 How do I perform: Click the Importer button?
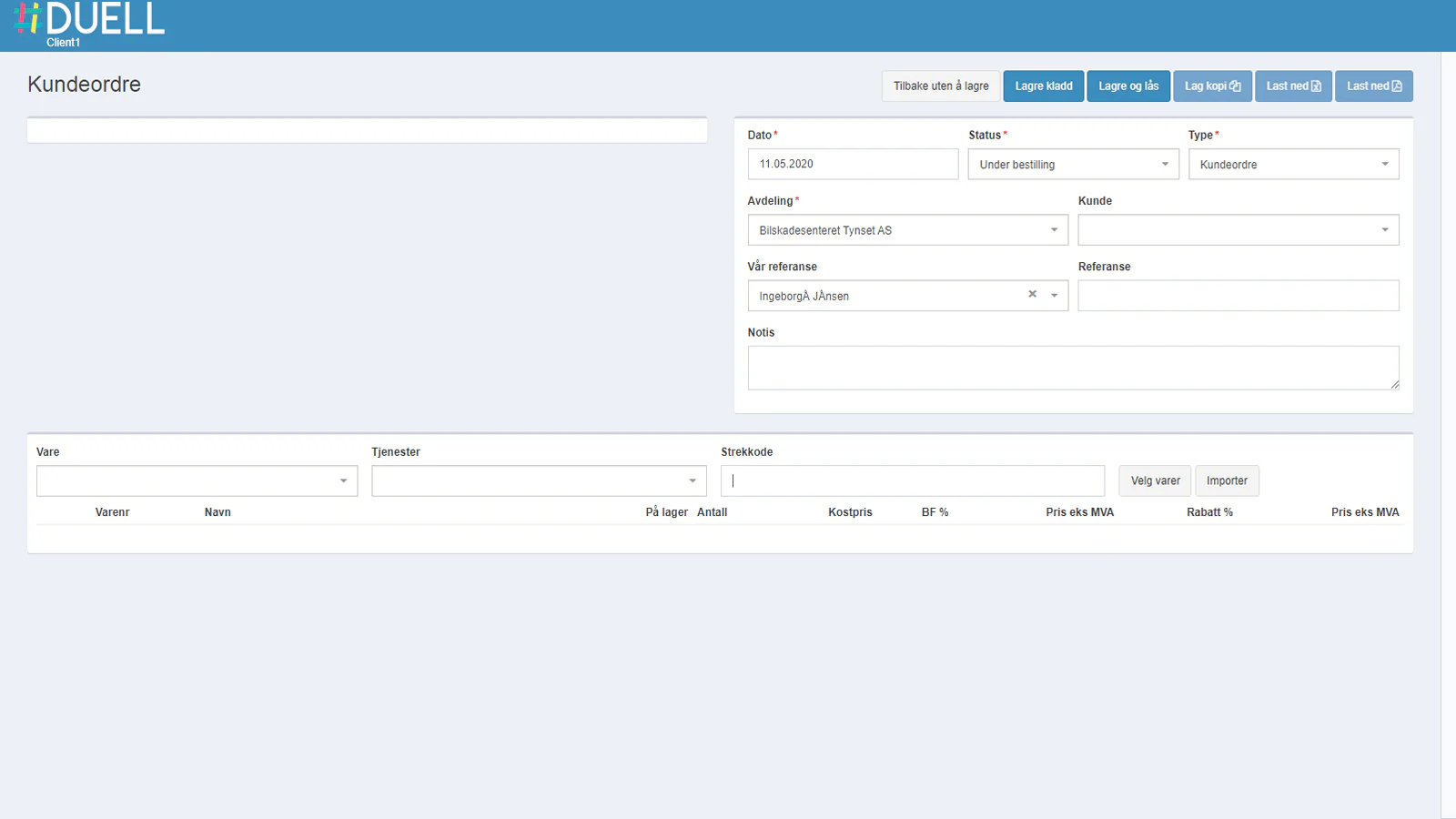click(x=1226, y=480)
